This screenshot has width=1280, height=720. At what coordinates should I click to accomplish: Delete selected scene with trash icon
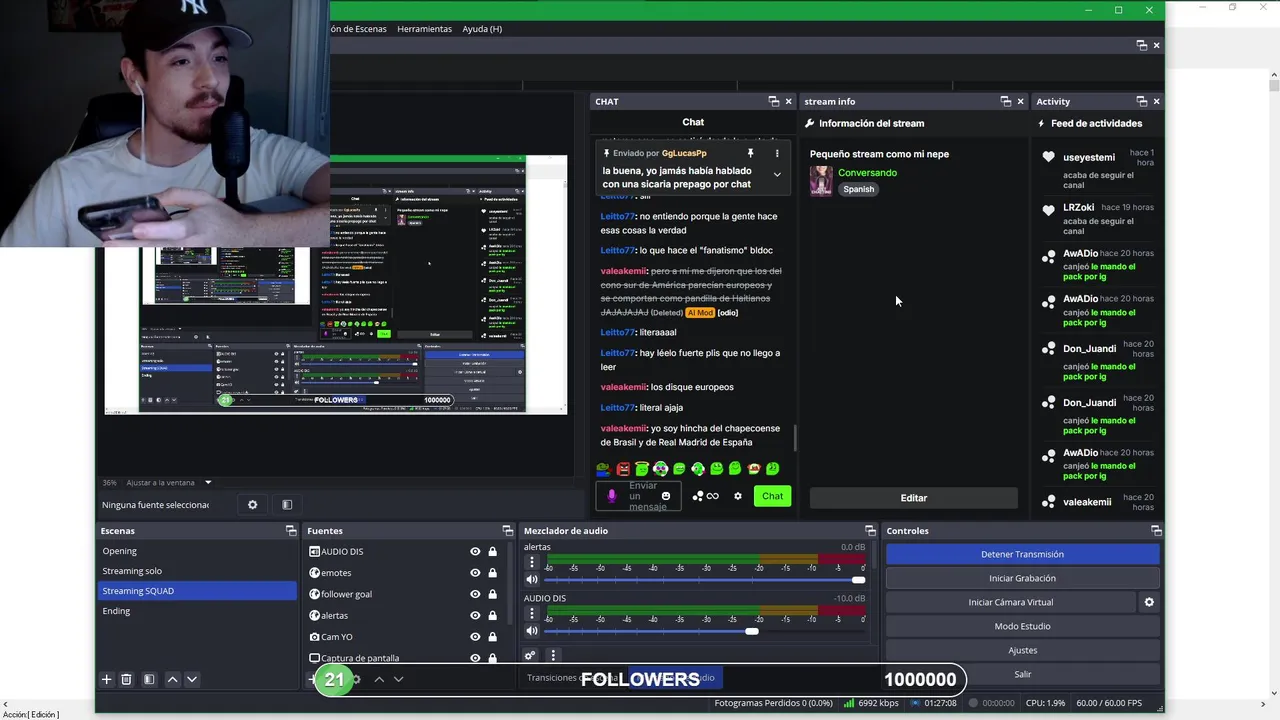[x=126, y=679]
